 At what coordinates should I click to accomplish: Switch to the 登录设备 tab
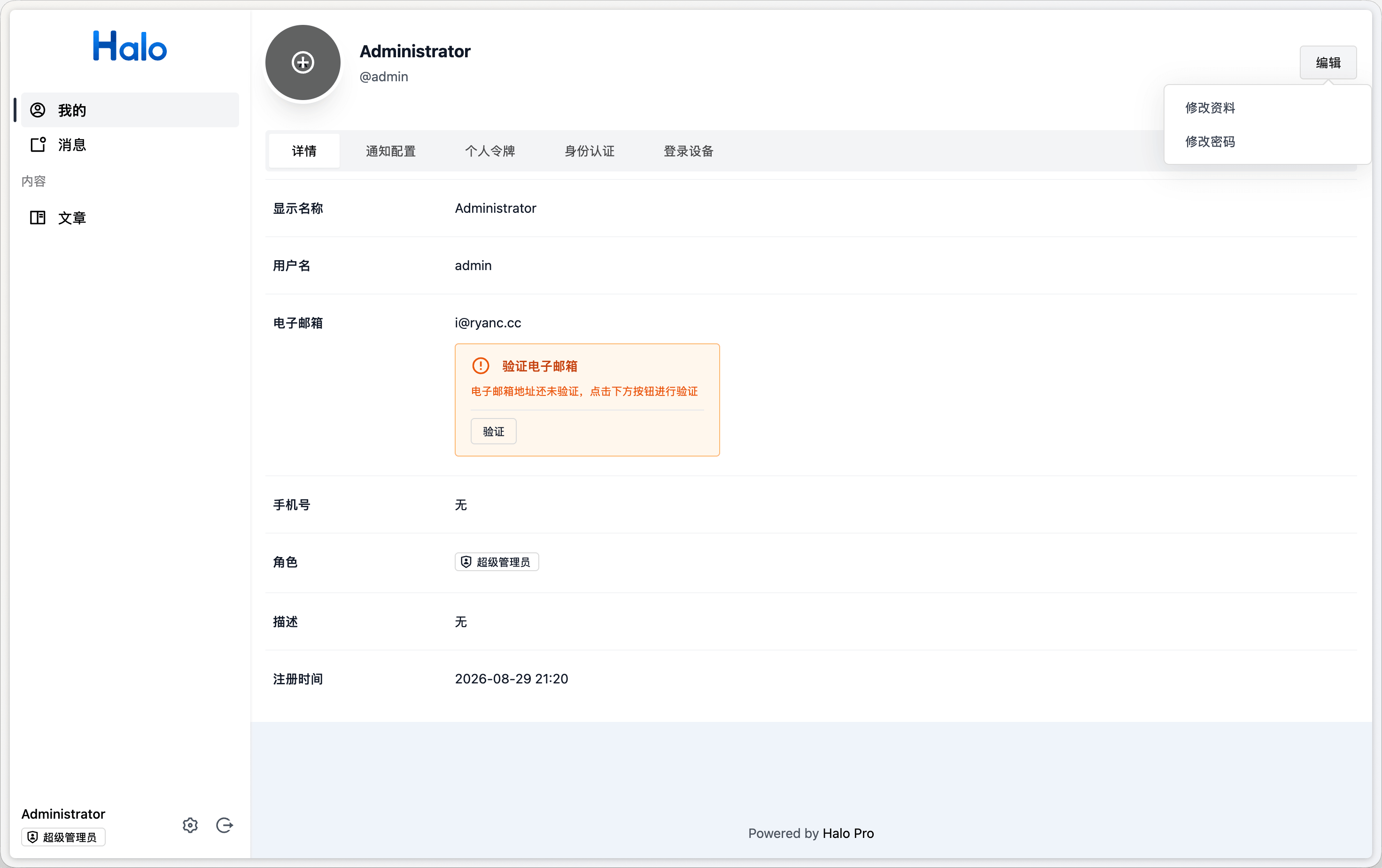pos(689,151)
